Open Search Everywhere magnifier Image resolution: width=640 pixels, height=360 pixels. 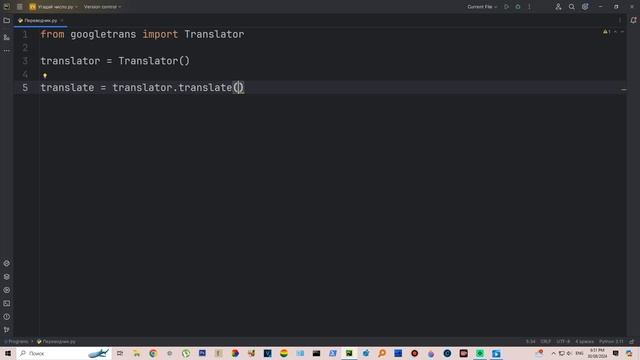pos(572,7)
